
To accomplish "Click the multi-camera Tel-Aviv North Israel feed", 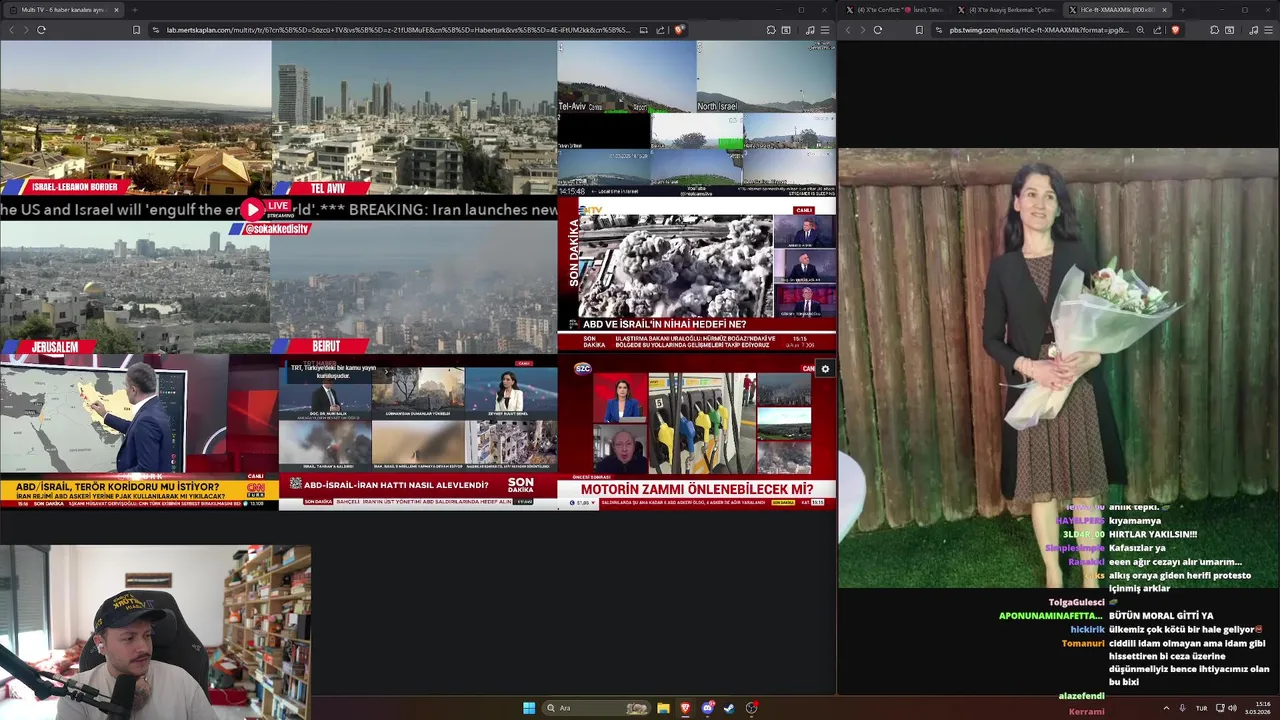I will (697, 117).
